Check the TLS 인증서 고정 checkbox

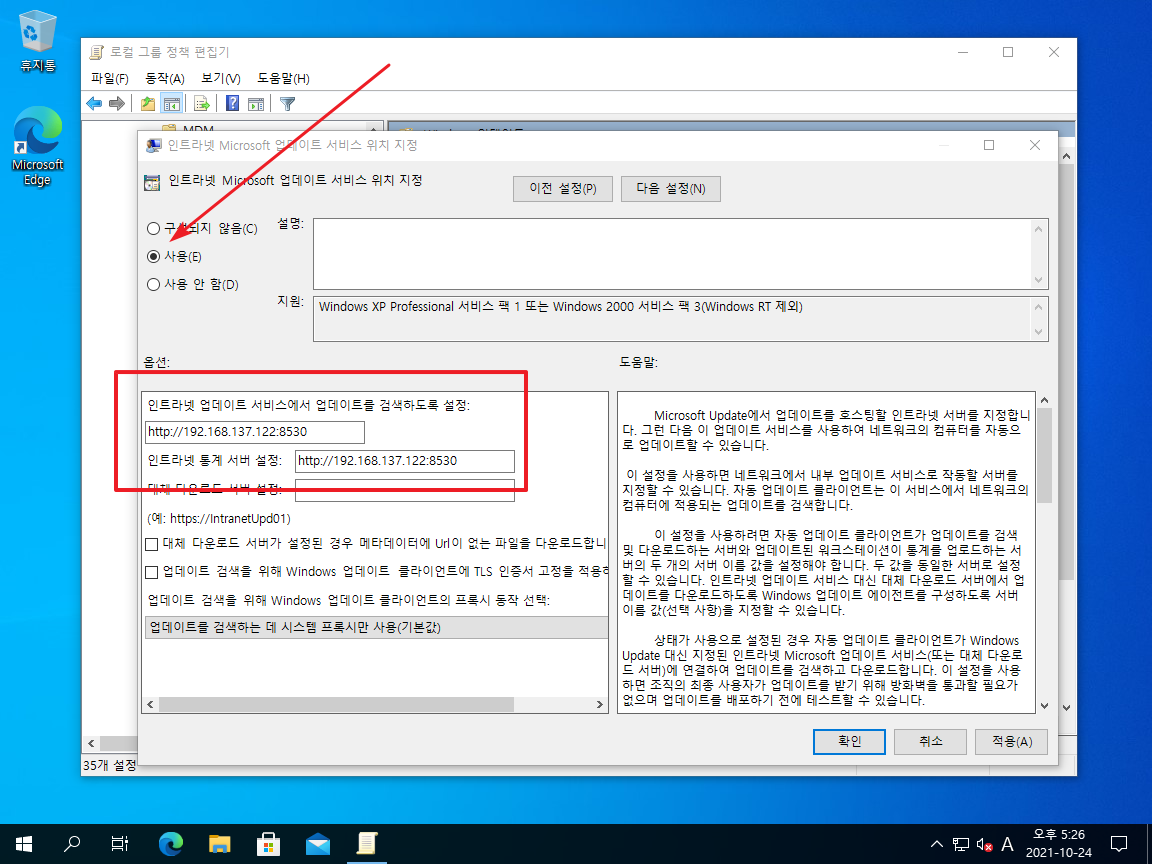151,572
